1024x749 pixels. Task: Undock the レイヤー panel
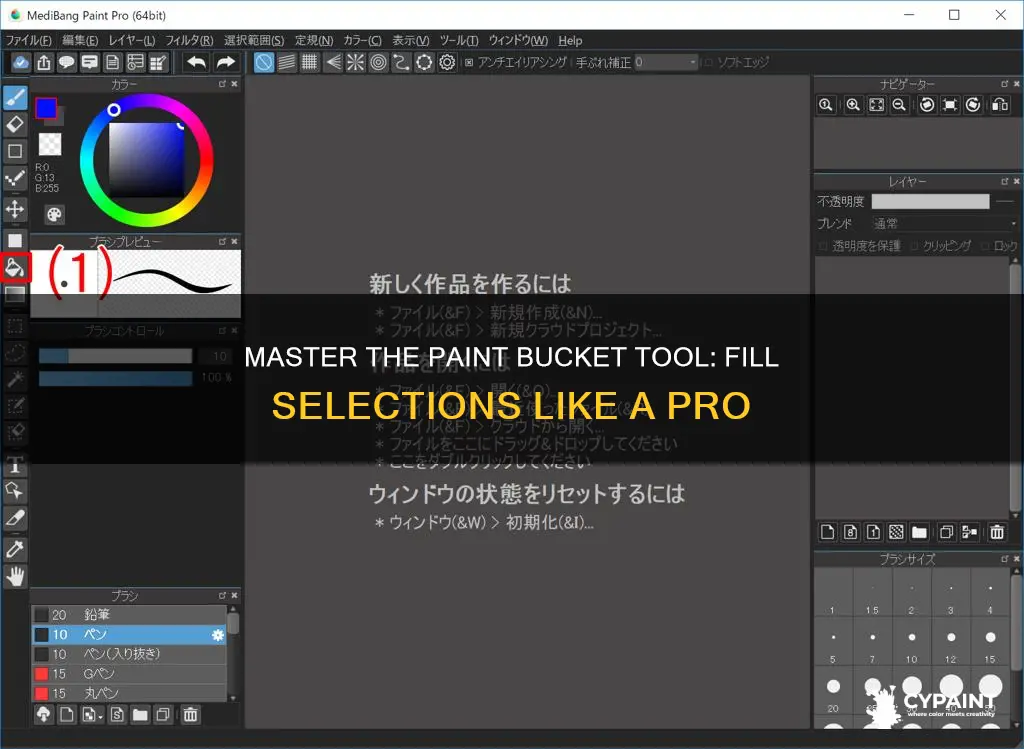[x=1004, y=181]
